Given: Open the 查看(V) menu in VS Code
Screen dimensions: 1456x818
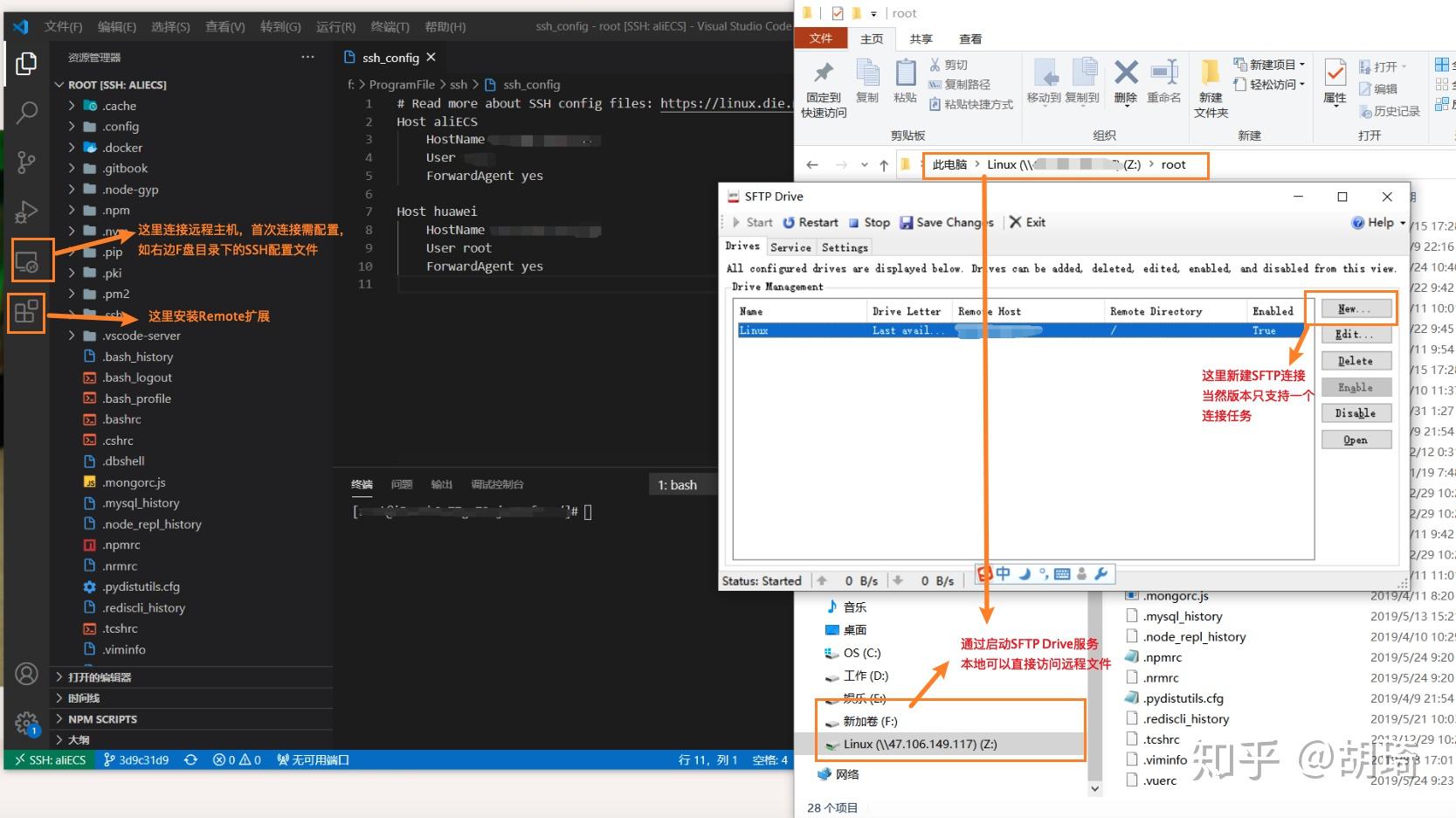Looking at the screenshot, I should click(224, 26).
